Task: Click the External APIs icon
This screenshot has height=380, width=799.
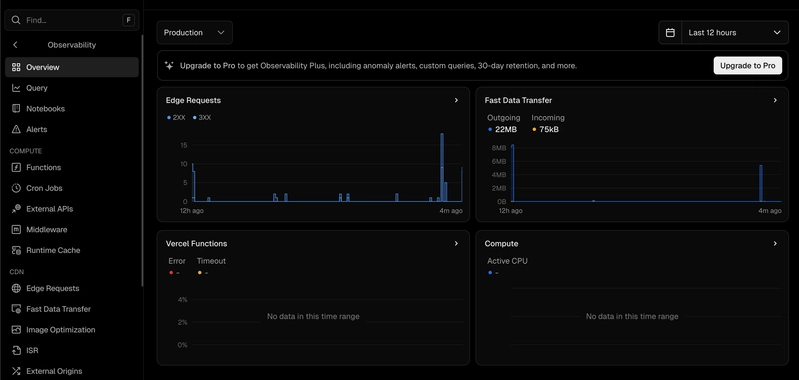Action: click(x=16, y=209)
